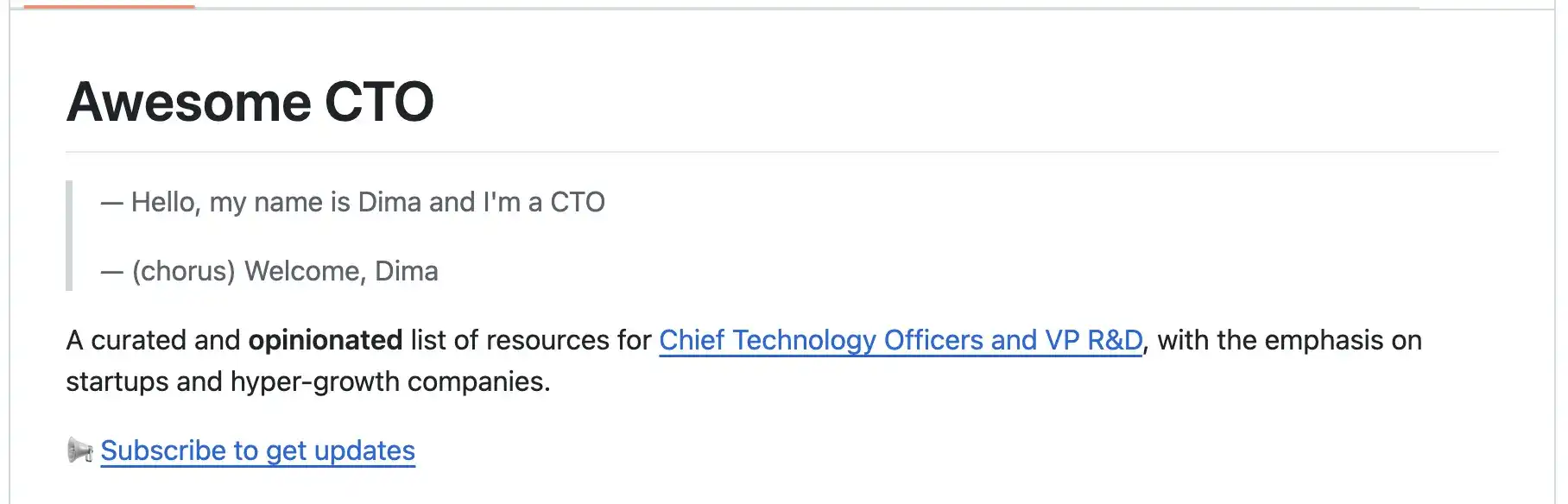Click the text startups and hyper-growth companies

coord(308,381)
